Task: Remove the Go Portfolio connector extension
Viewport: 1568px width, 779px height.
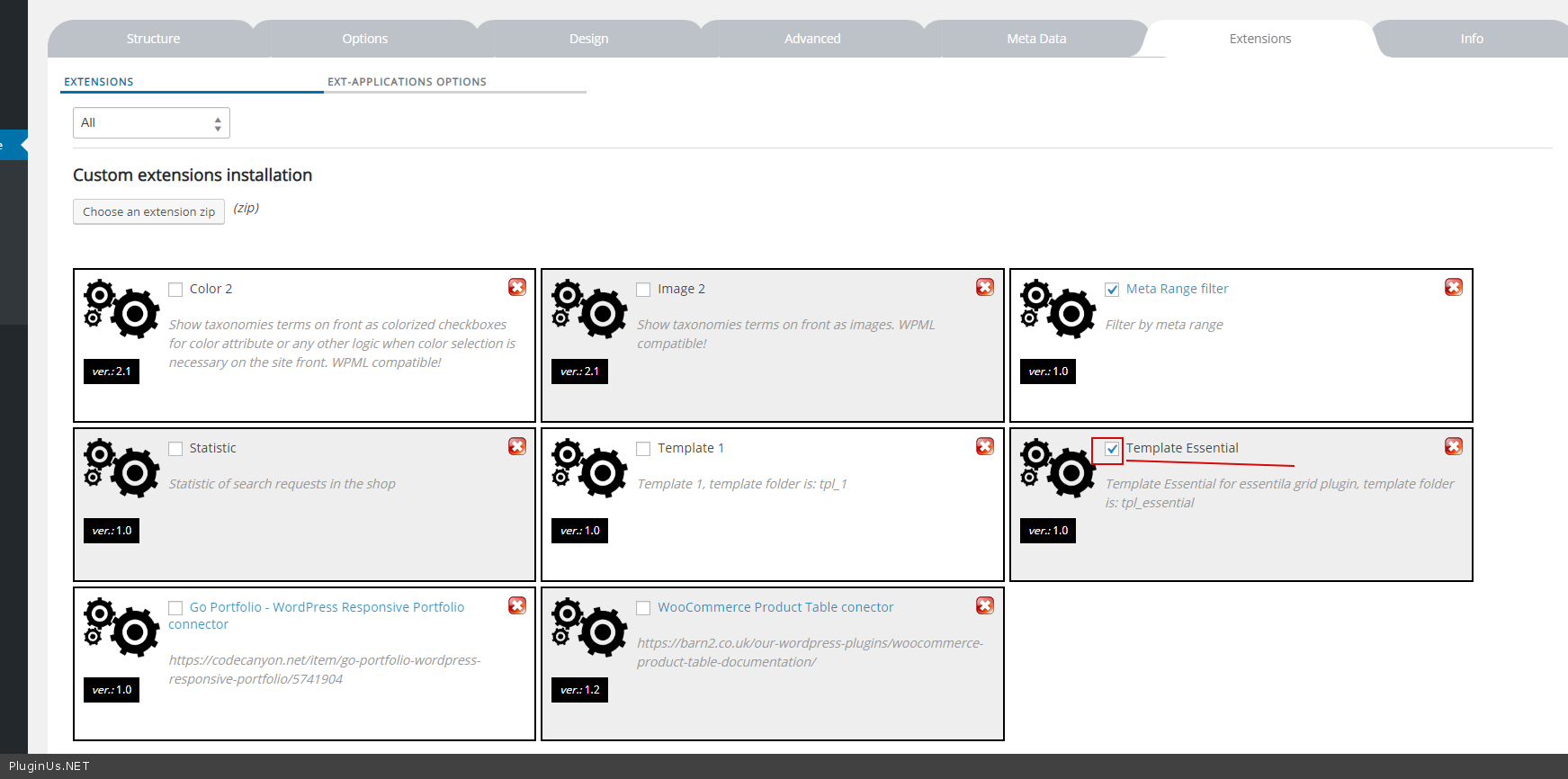Action: [x=517, y=605]
